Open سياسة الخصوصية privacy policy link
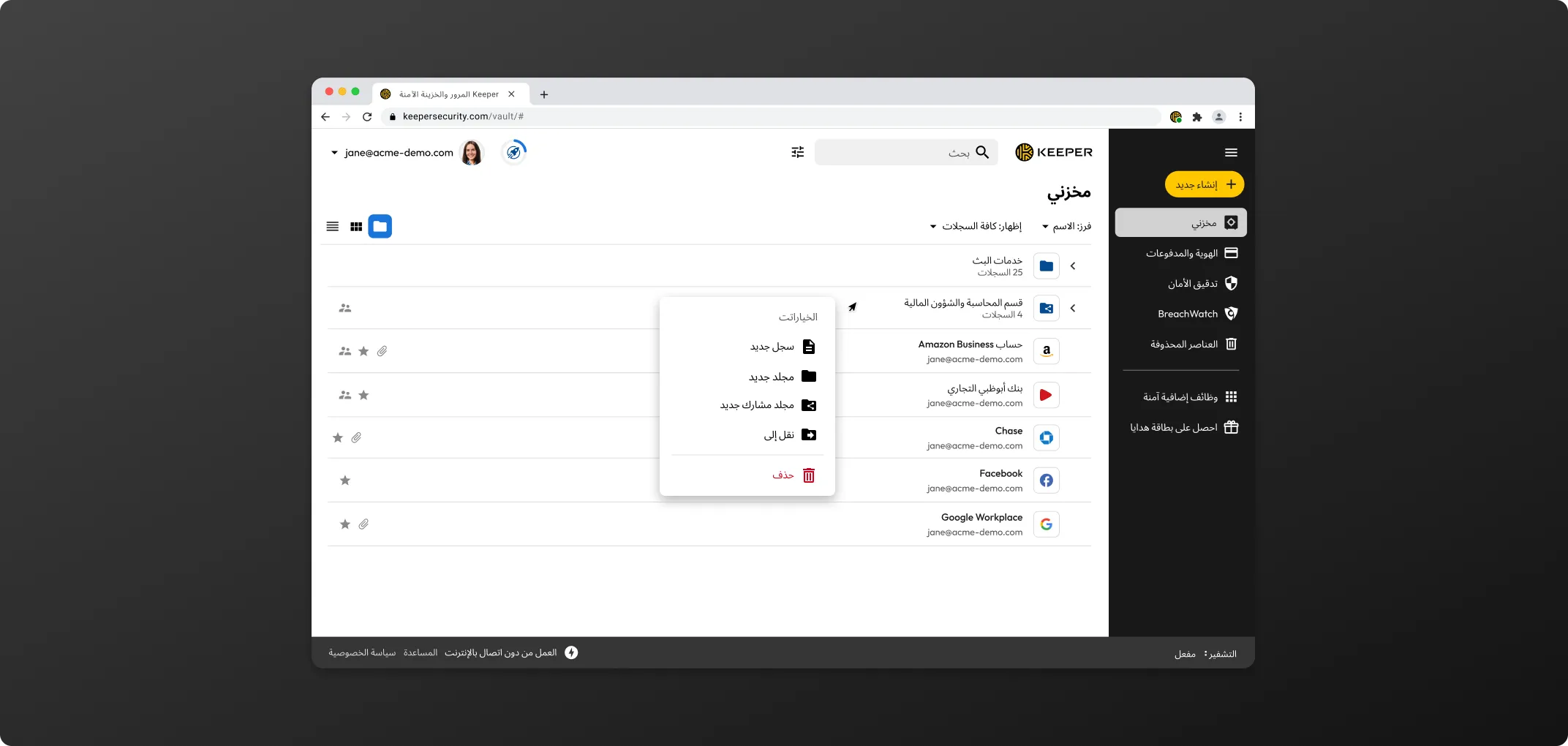The image size is (1568, 746). click(362, 652)
